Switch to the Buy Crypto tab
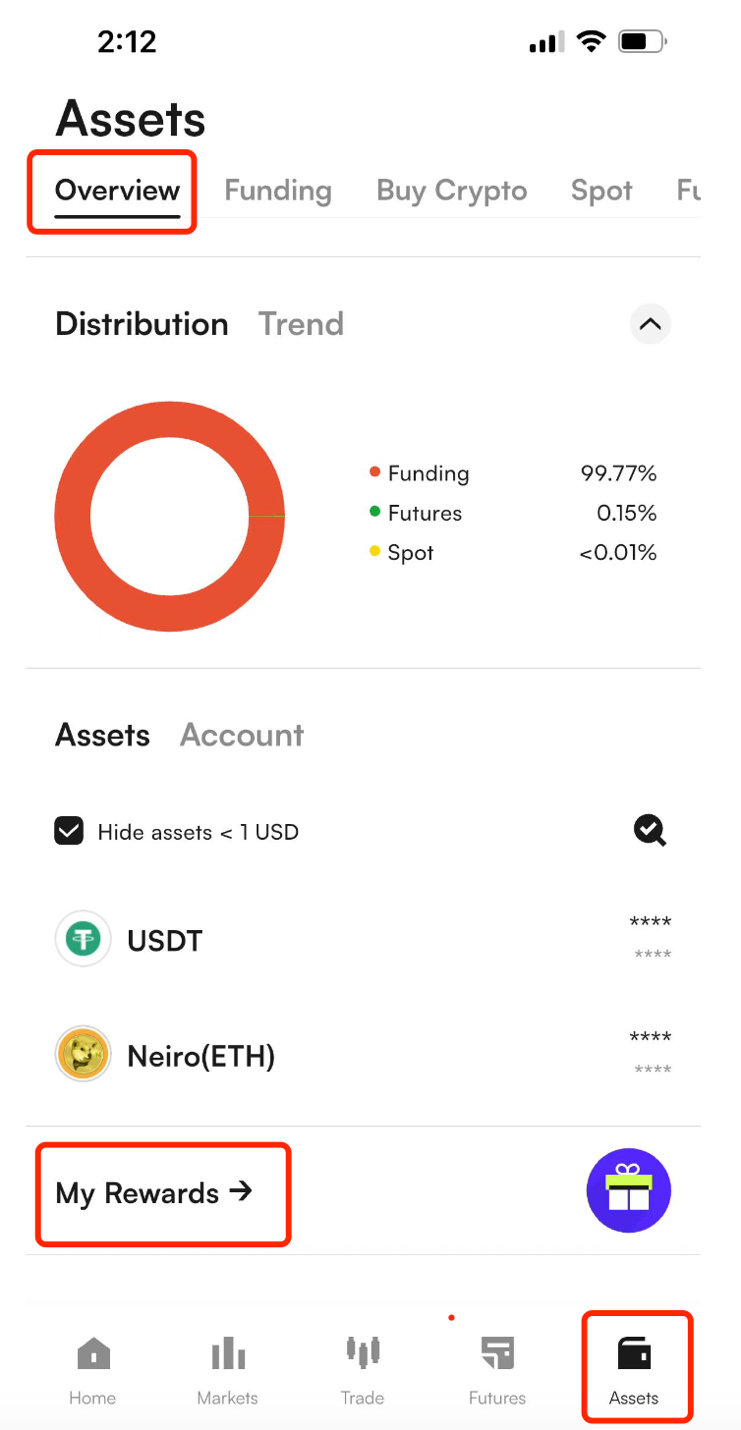The image size is (741, 1430). coord(452,190)
